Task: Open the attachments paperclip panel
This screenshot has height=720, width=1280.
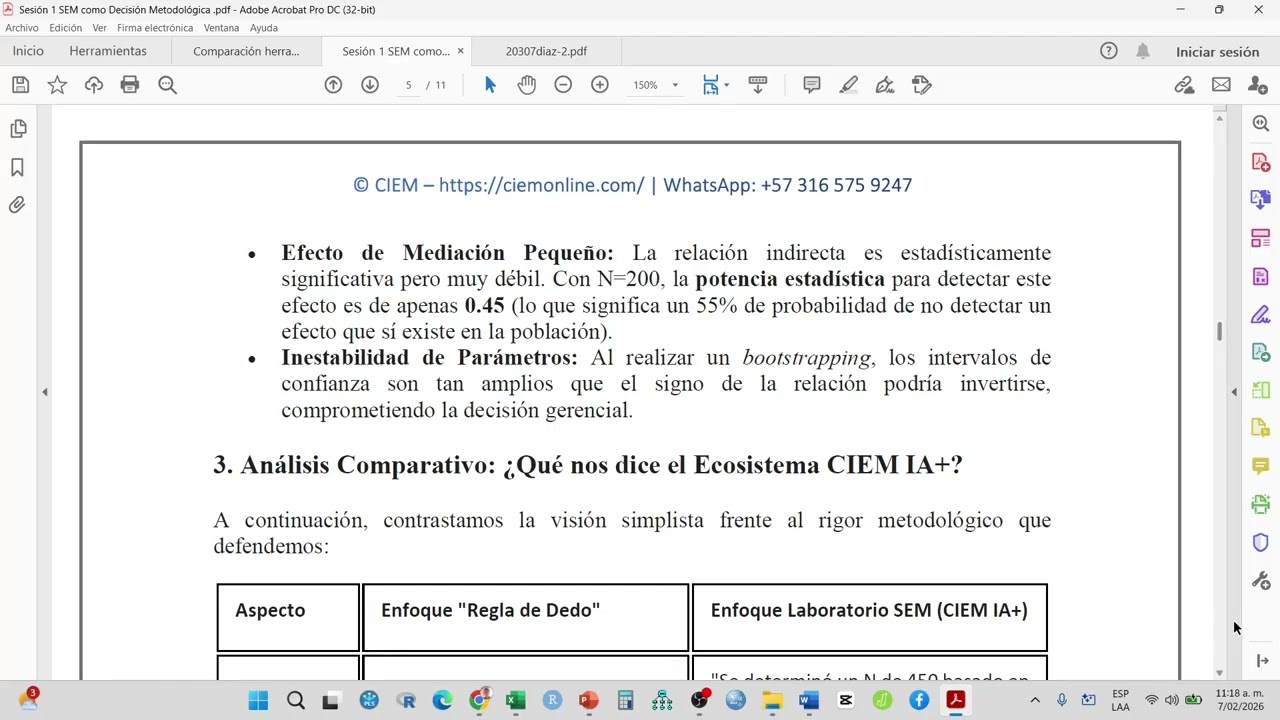Action: 17,205
